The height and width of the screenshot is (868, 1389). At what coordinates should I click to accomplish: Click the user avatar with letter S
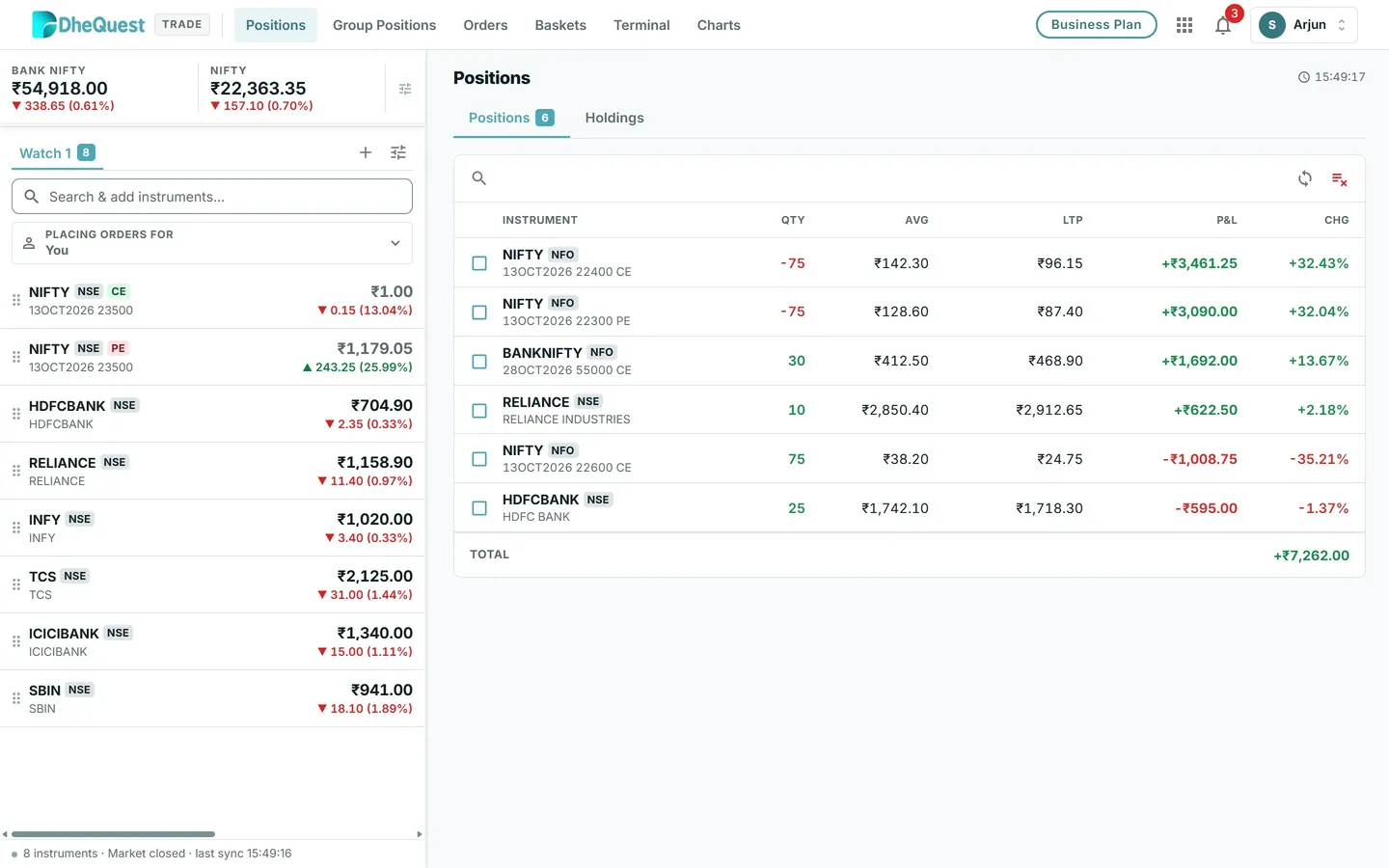tap(1272, 25)
